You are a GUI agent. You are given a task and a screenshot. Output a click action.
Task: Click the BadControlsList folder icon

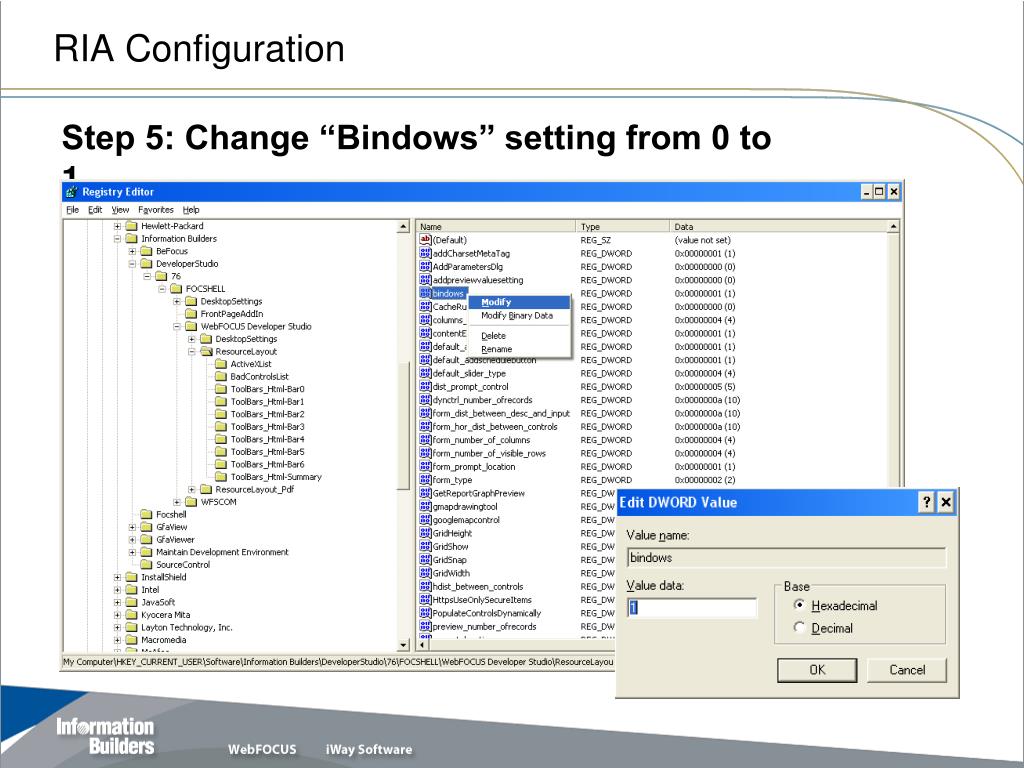(x=221, y=376)
